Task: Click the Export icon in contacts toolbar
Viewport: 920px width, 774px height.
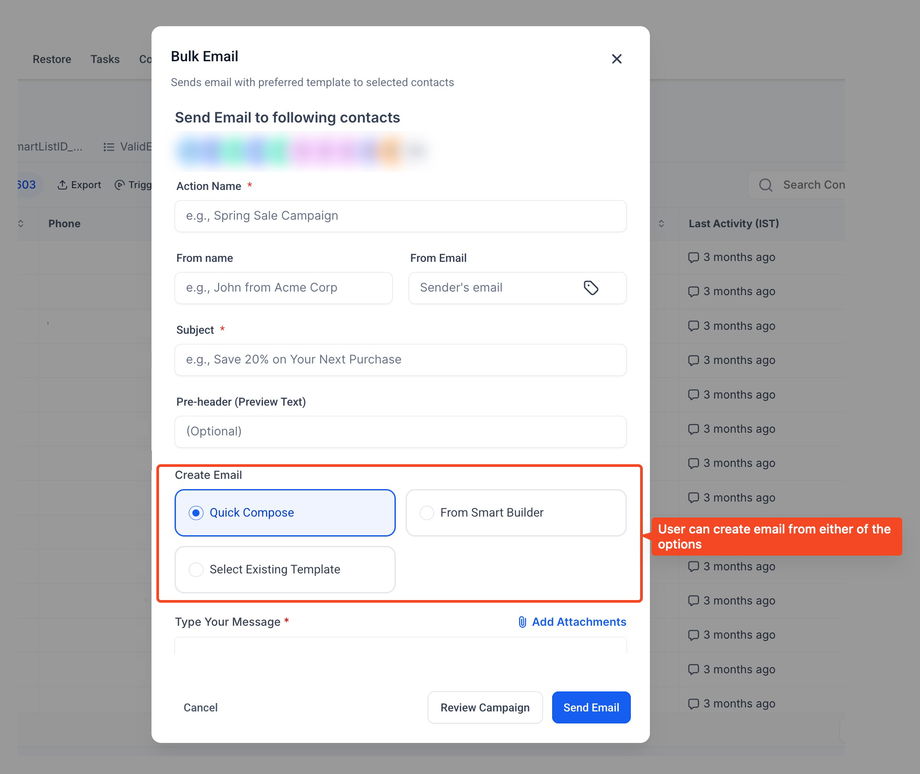Action: 62,185
